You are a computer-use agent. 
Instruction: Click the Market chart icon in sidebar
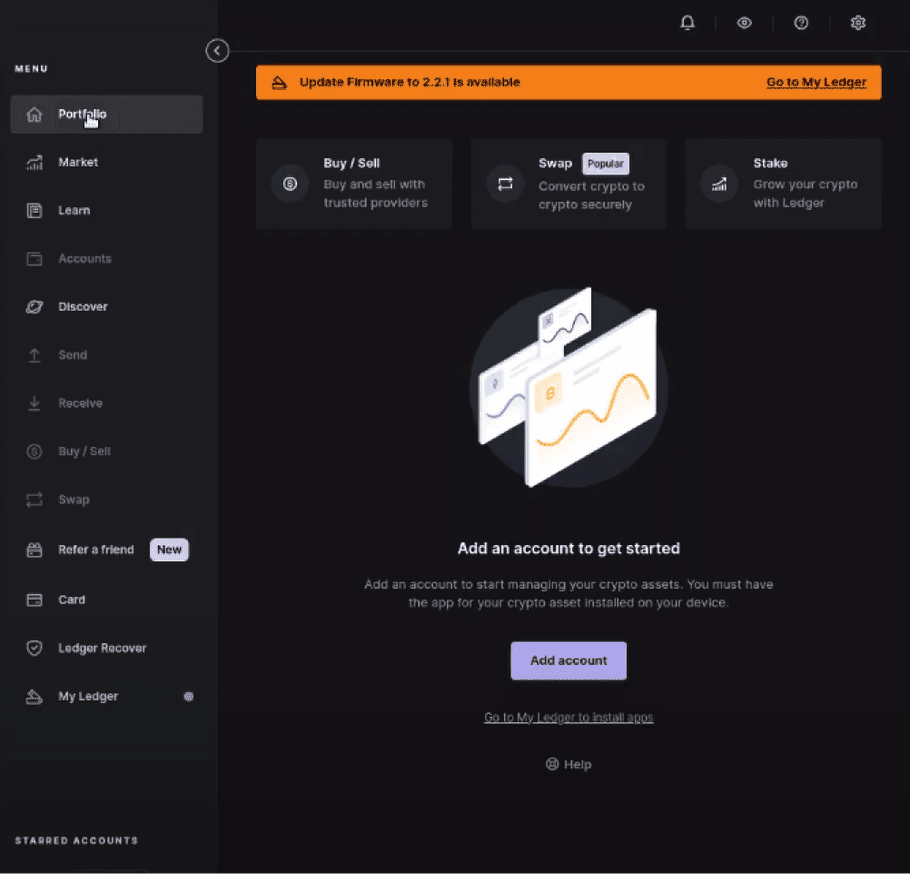tap(34, 162)
